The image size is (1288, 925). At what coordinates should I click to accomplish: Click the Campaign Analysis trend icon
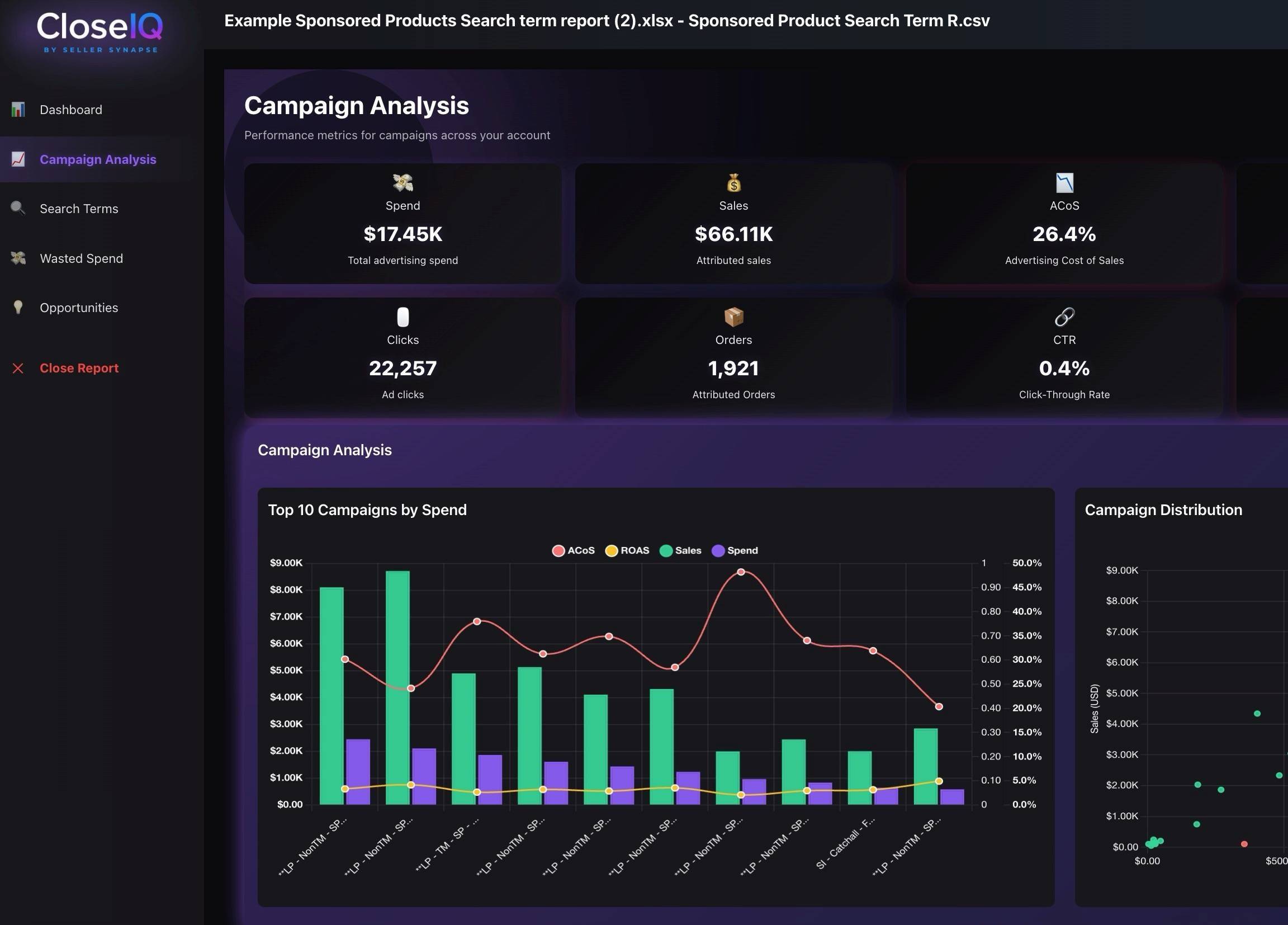[x=18, y=159]
